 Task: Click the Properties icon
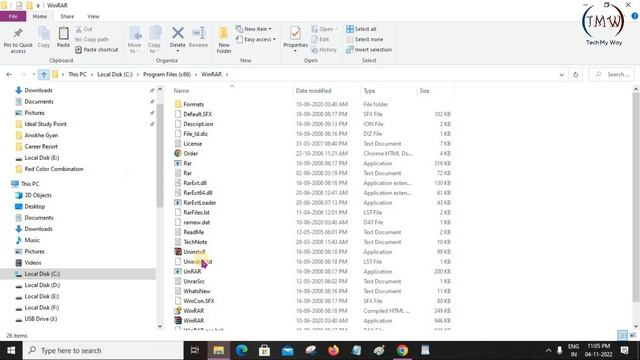tap(295, 33)
